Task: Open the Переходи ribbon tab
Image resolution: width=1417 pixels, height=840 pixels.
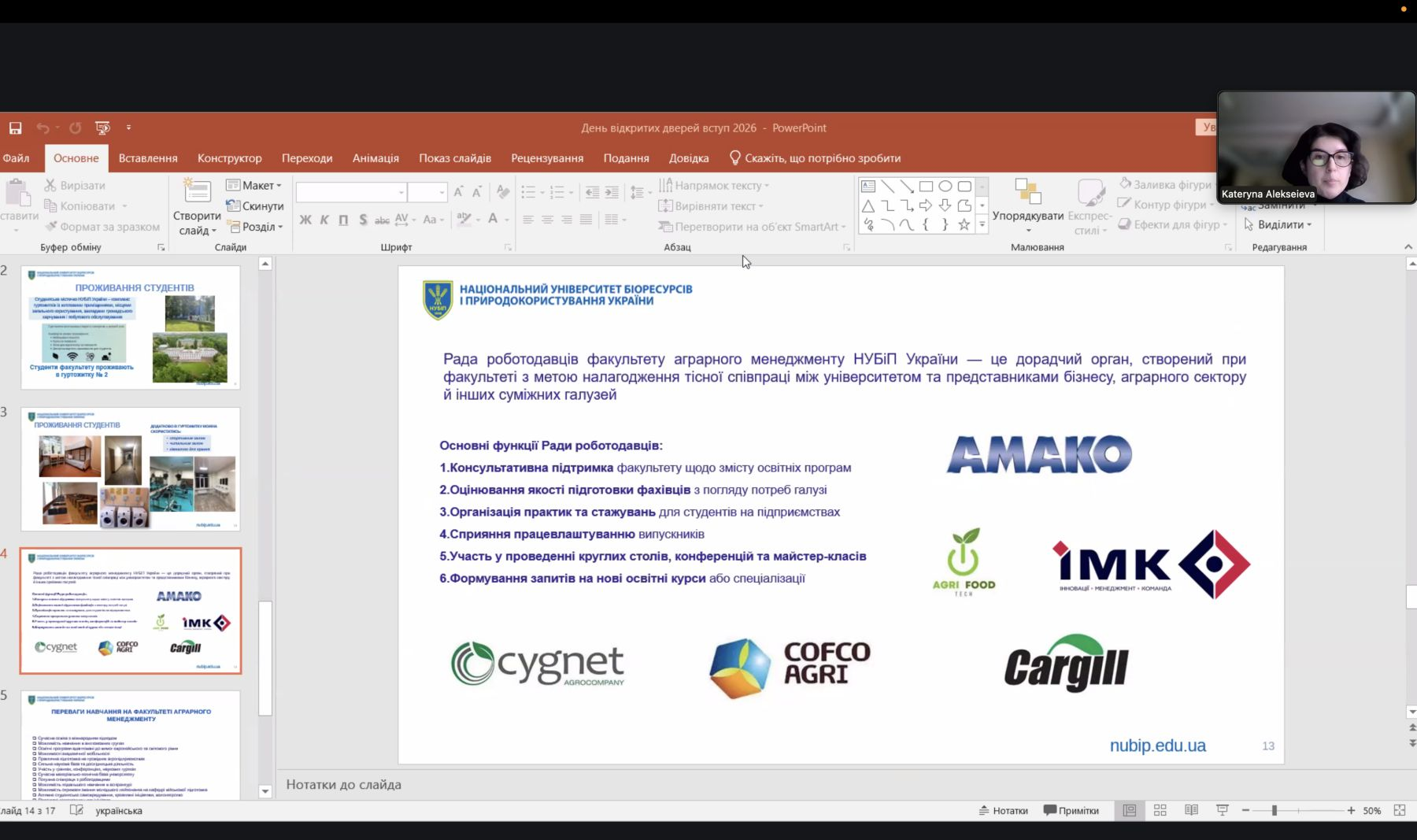Action: pyautogui.click(x=307, y=158)
